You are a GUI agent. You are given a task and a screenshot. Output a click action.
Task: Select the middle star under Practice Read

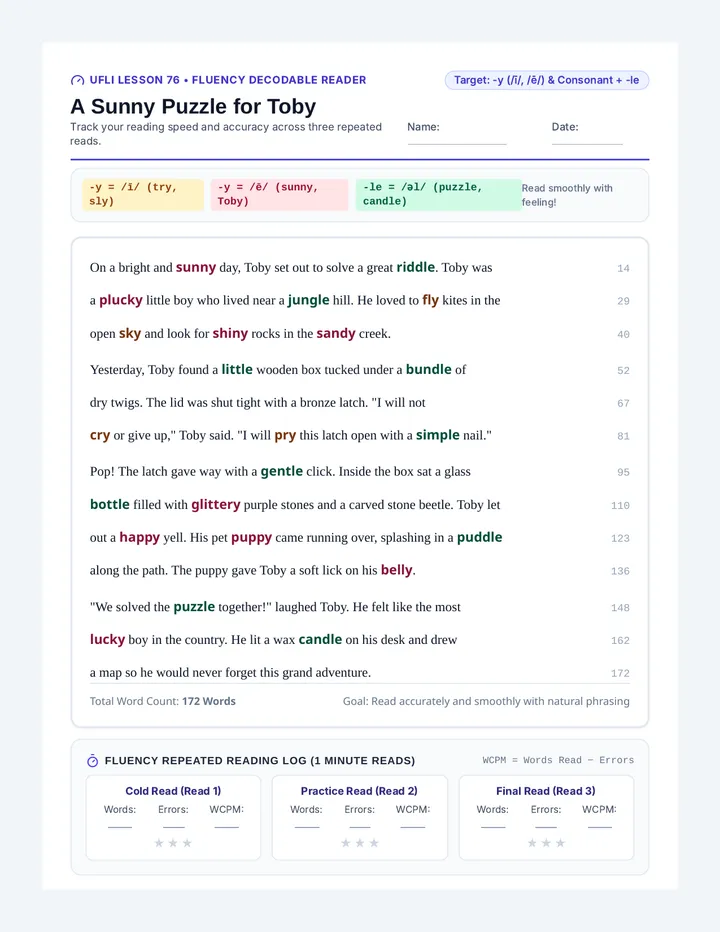360,843
